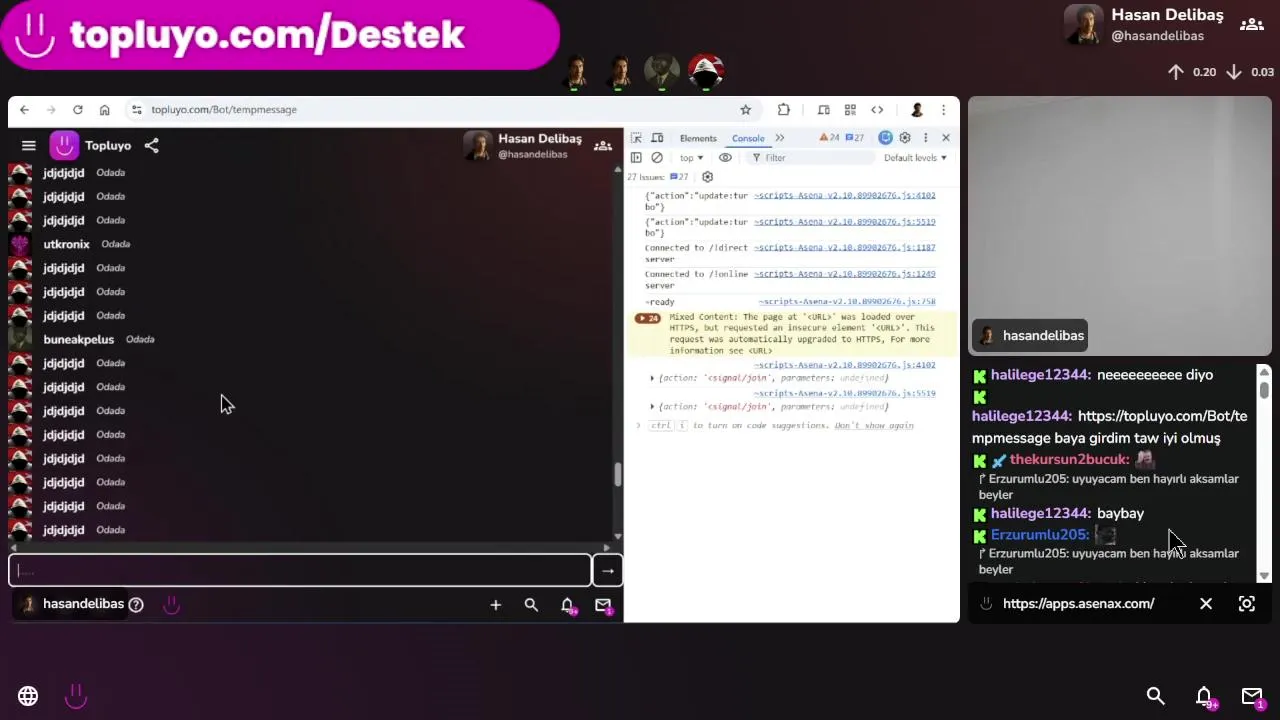Open DevTools more options three-dot menu
The width and height of the screenshot is (1280, 720).
[x=926, y=138]
